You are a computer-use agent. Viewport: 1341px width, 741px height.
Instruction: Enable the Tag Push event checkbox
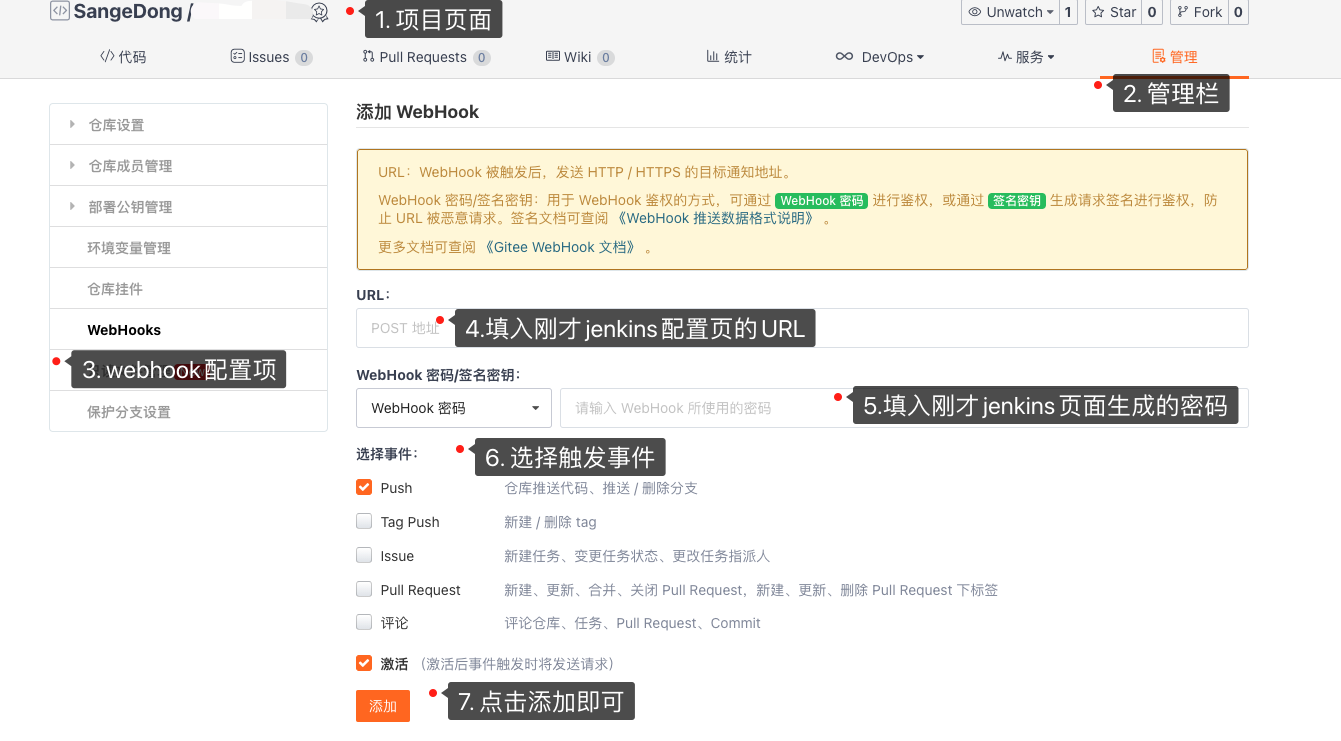[x=364, y=522]
